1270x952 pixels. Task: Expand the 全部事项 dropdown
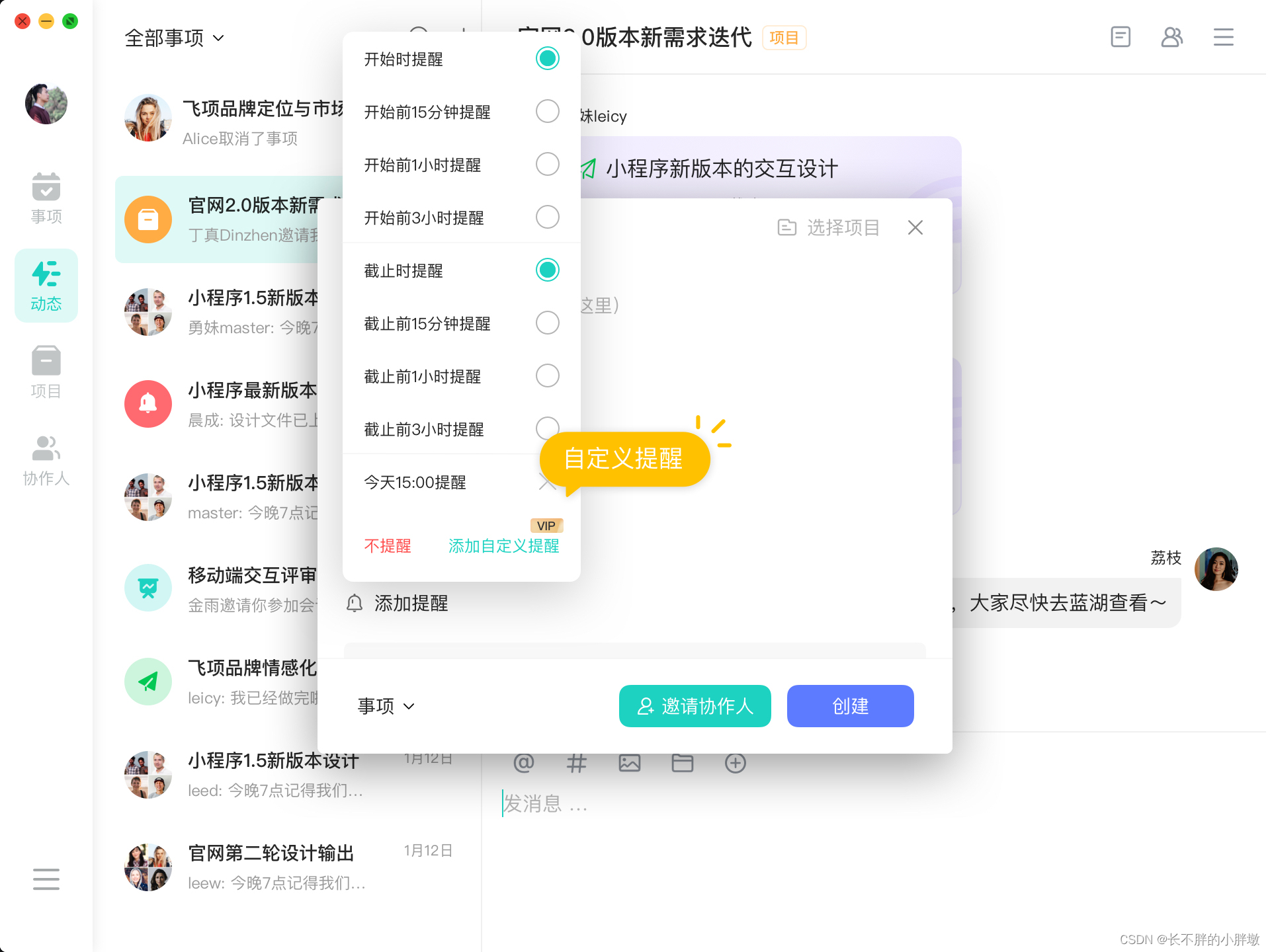[175, 38]
